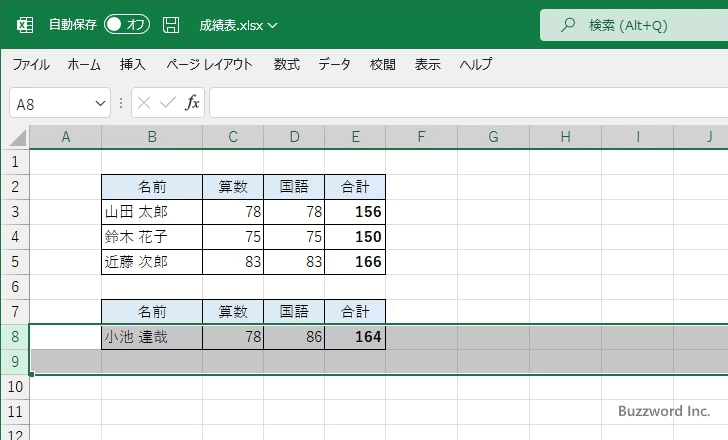728x440 pixels.
Task: Select row 7 header
Action: [15, 312]
